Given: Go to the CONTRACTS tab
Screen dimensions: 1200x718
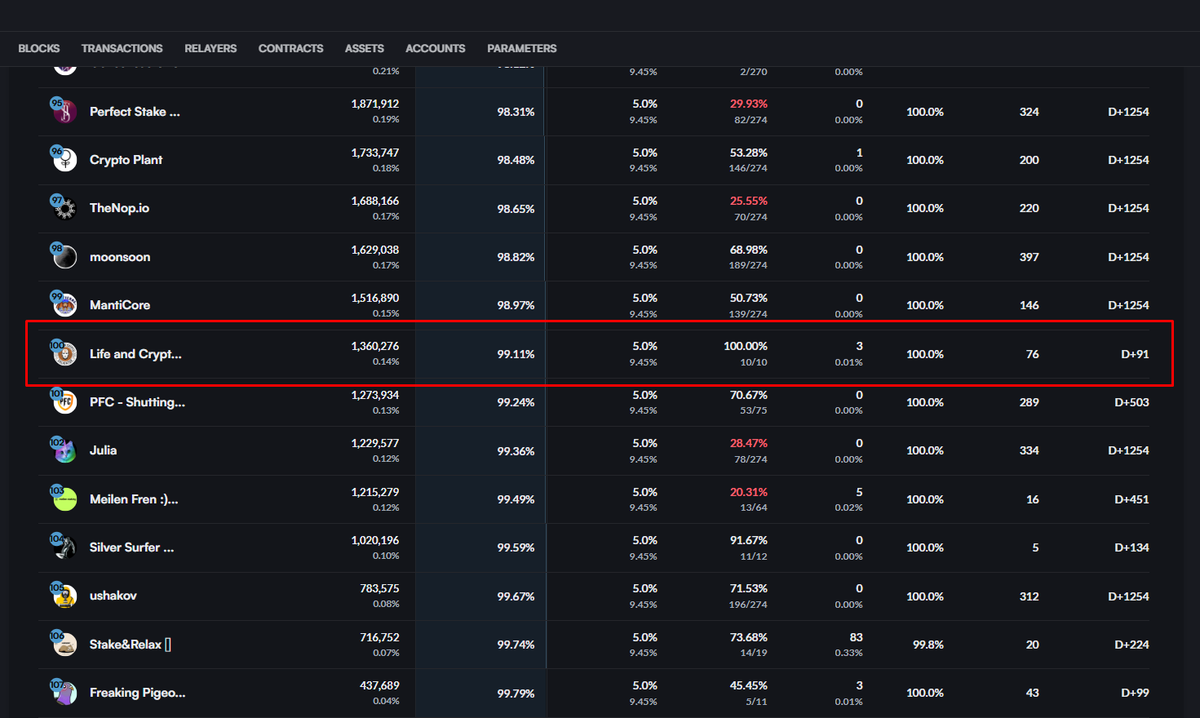Looking at the screenshot, I should pyautogui.click(x=291, y=48).
